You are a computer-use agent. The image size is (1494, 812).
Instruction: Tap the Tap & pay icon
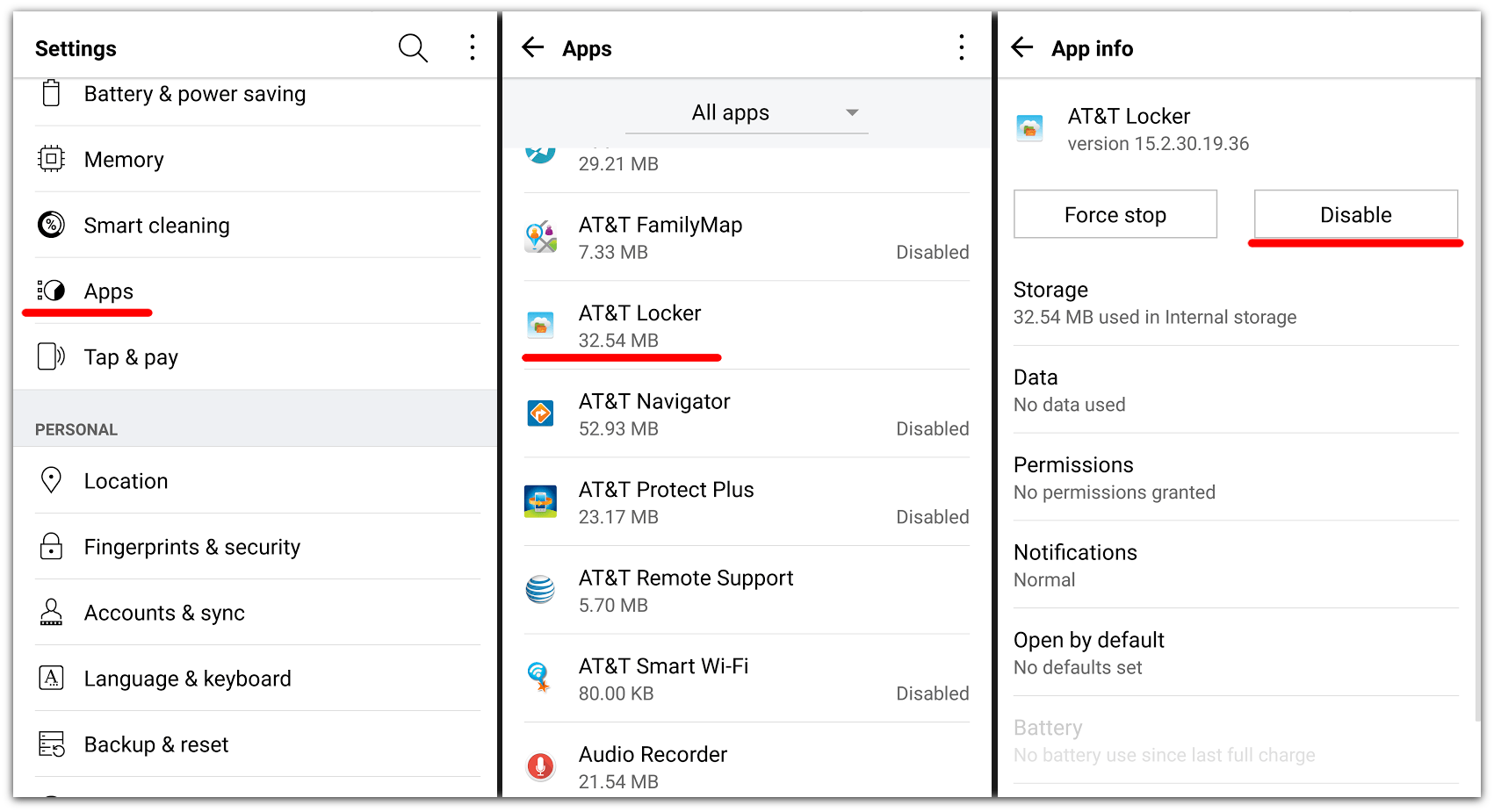(52, 356)
